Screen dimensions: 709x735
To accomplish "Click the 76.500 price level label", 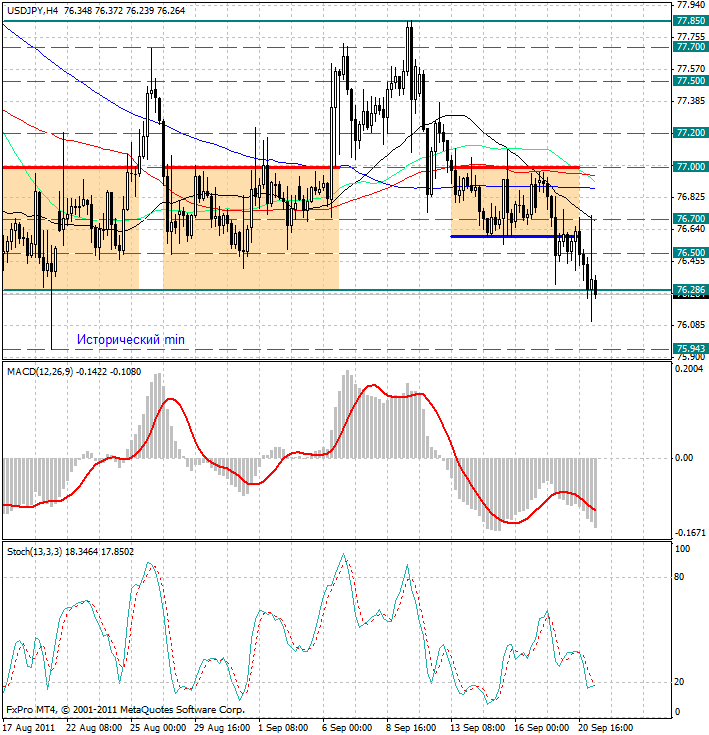I will point(691,253).
